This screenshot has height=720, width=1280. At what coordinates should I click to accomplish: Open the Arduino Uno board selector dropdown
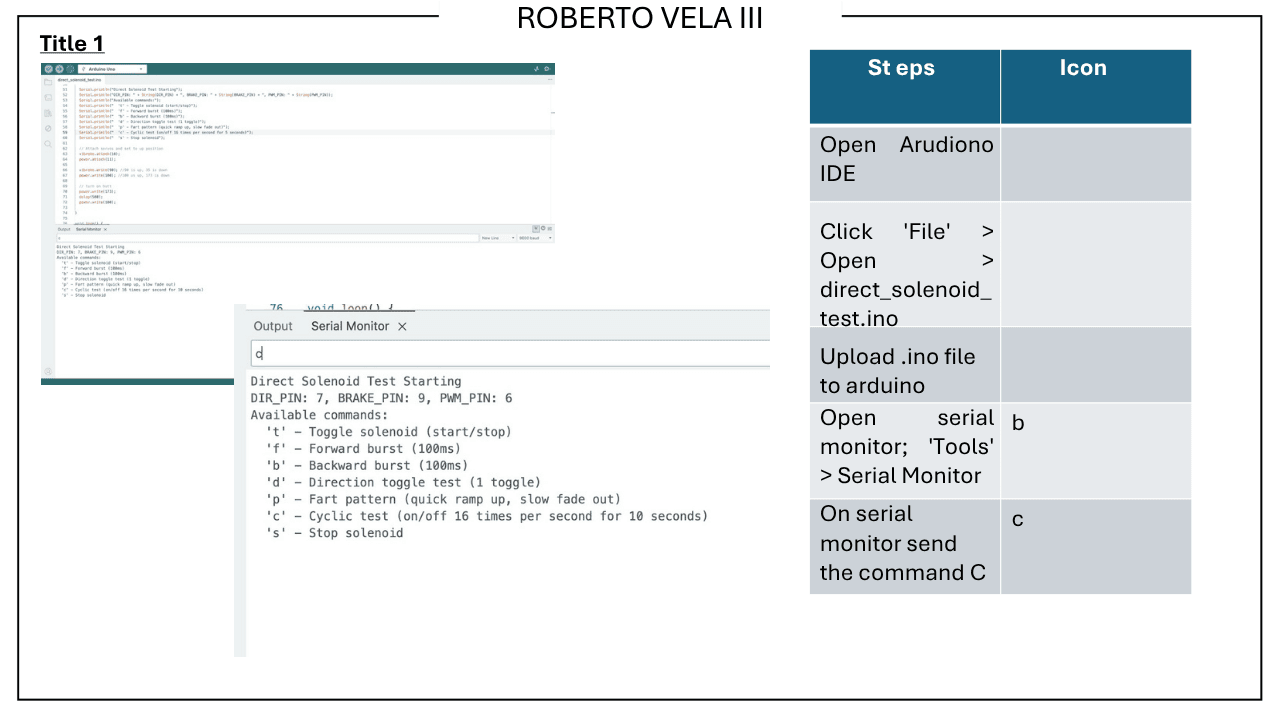pyautogui.click(x=112, y=69)
